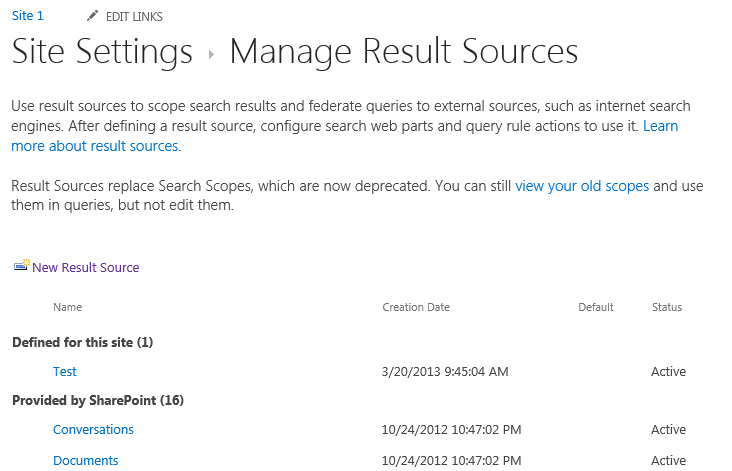Select the Default column header
Image resolution: width=732 pixels, height=471 pixels.
click(596, 307)
